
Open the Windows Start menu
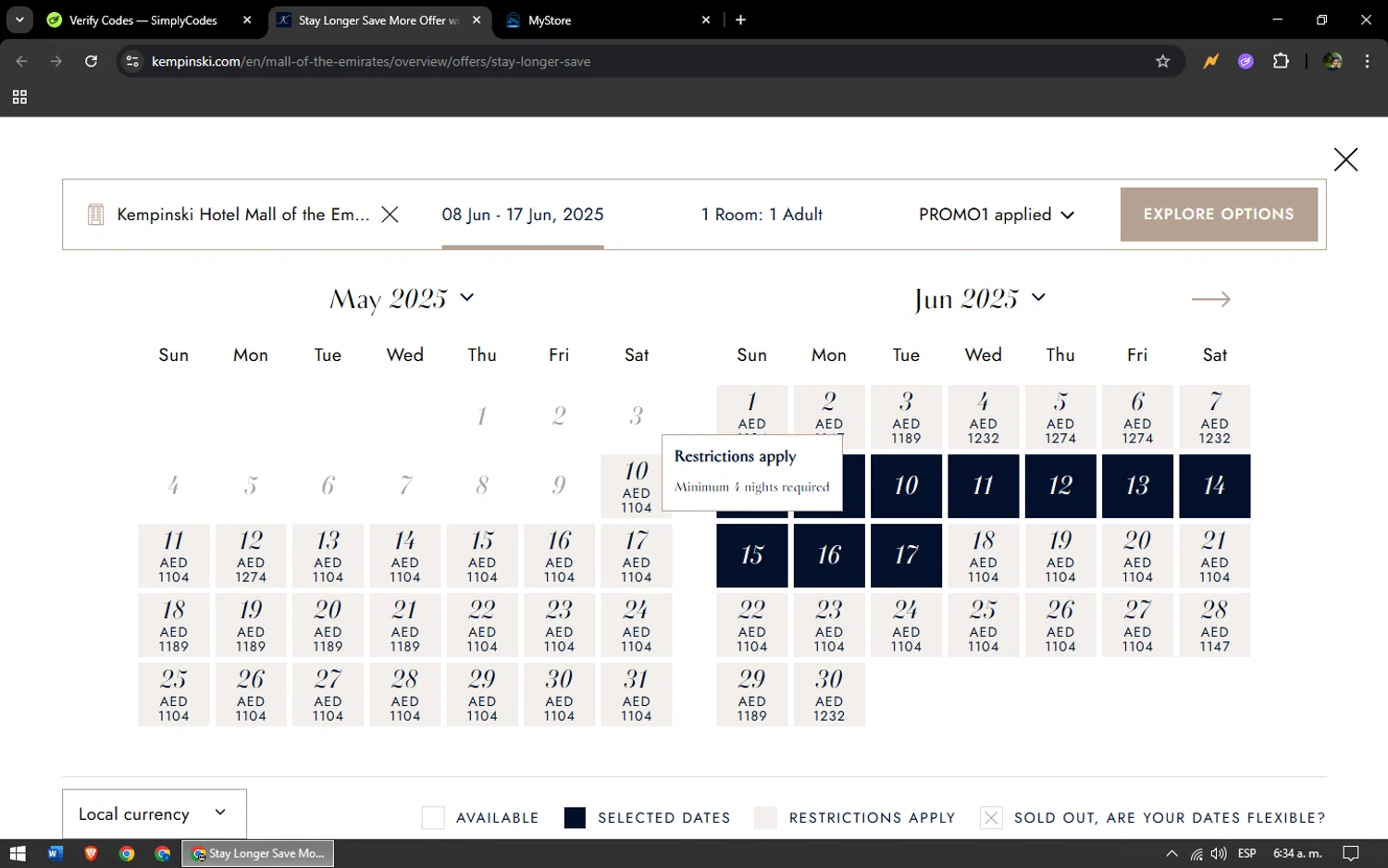pos(18,853)
